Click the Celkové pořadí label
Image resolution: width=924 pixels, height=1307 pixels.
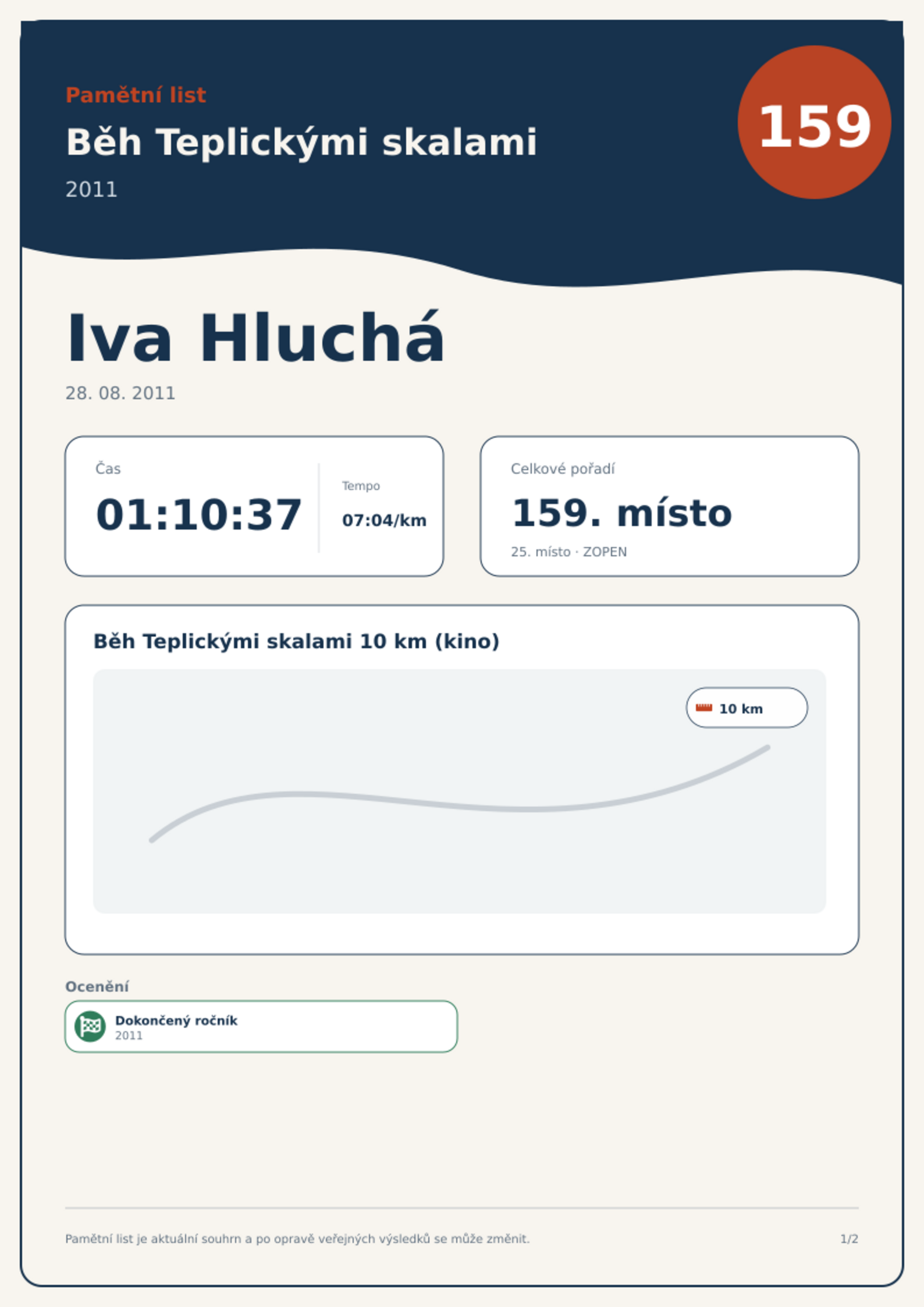pyautogui.click(x=562, y=469)
